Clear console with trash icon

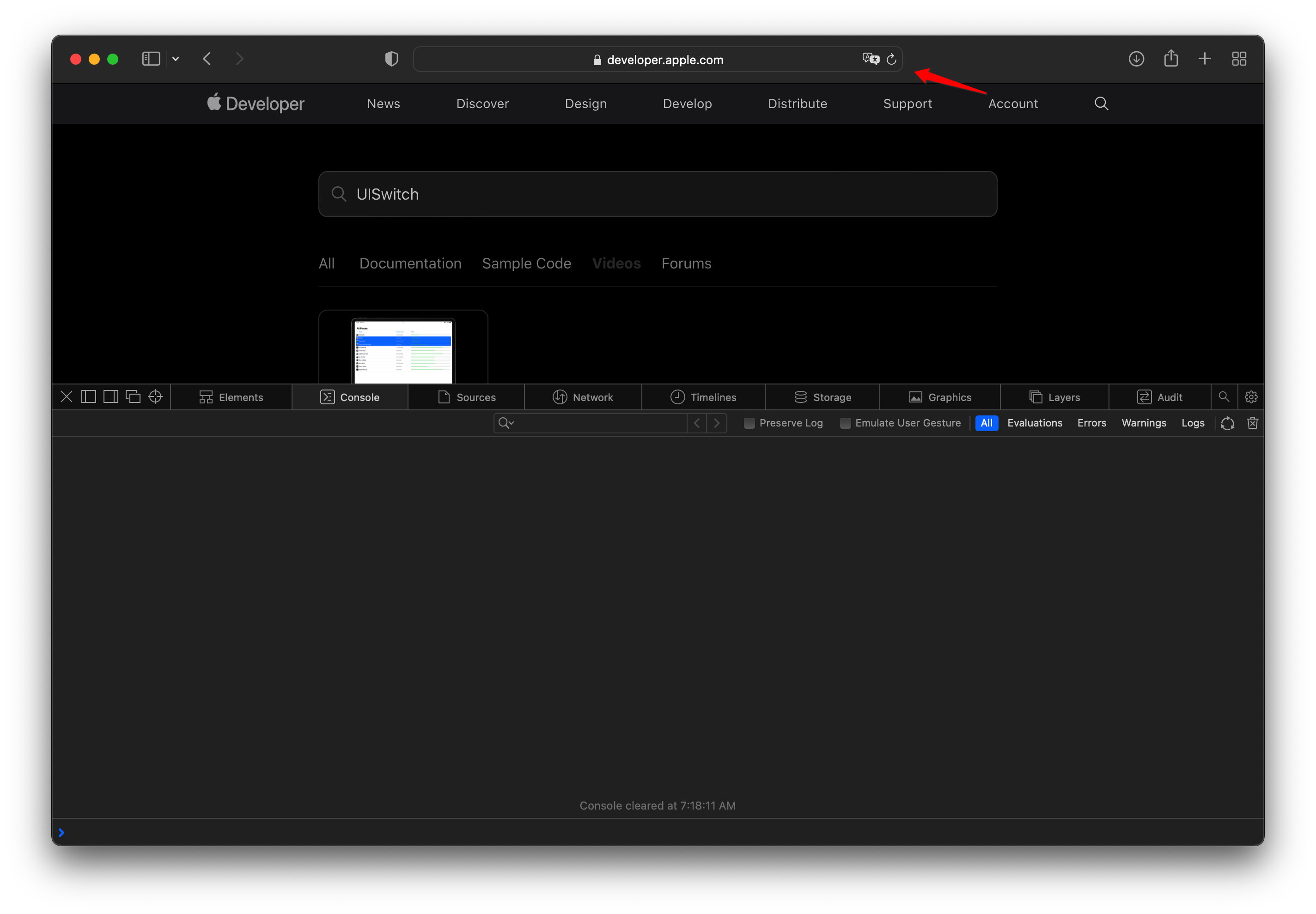1252,423
